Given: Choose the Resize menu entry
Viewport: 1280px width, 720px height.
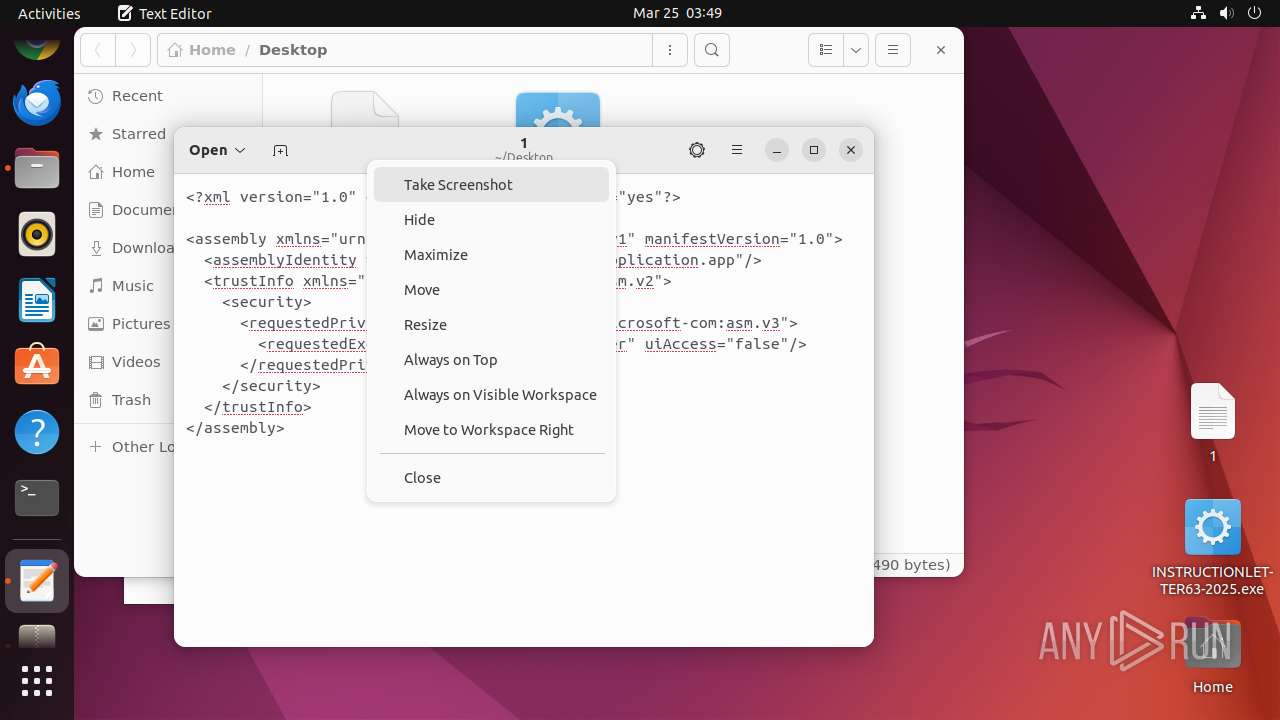Looking at the screenshot, I should [x=491, y=325].
